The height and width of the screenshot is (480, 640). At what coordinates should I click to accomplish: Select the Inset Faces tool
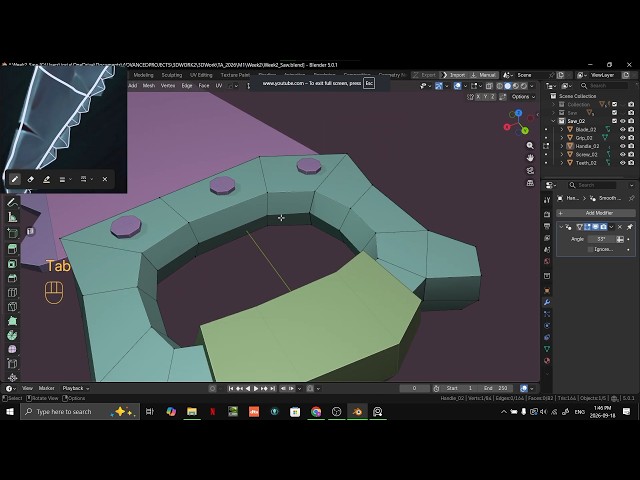[12, 264]
